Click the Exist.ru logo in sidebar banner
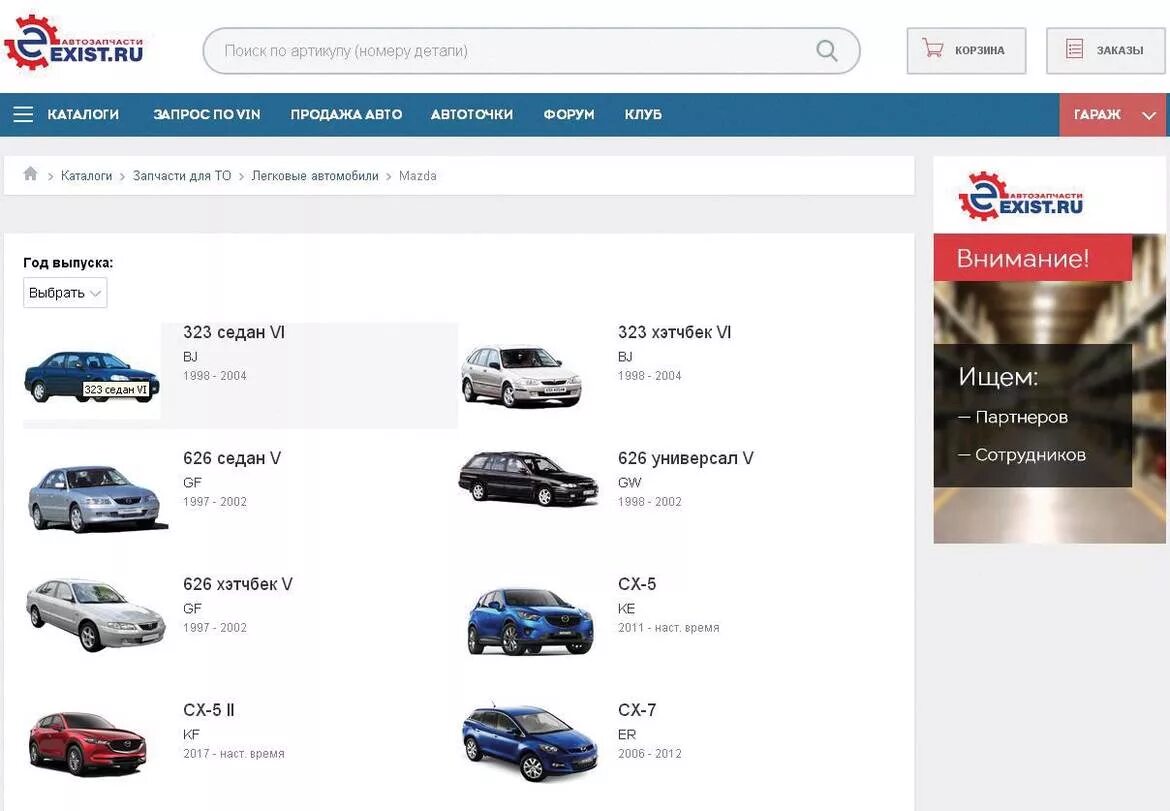This screenshot has height=811, width=1170. point(1020,195)
